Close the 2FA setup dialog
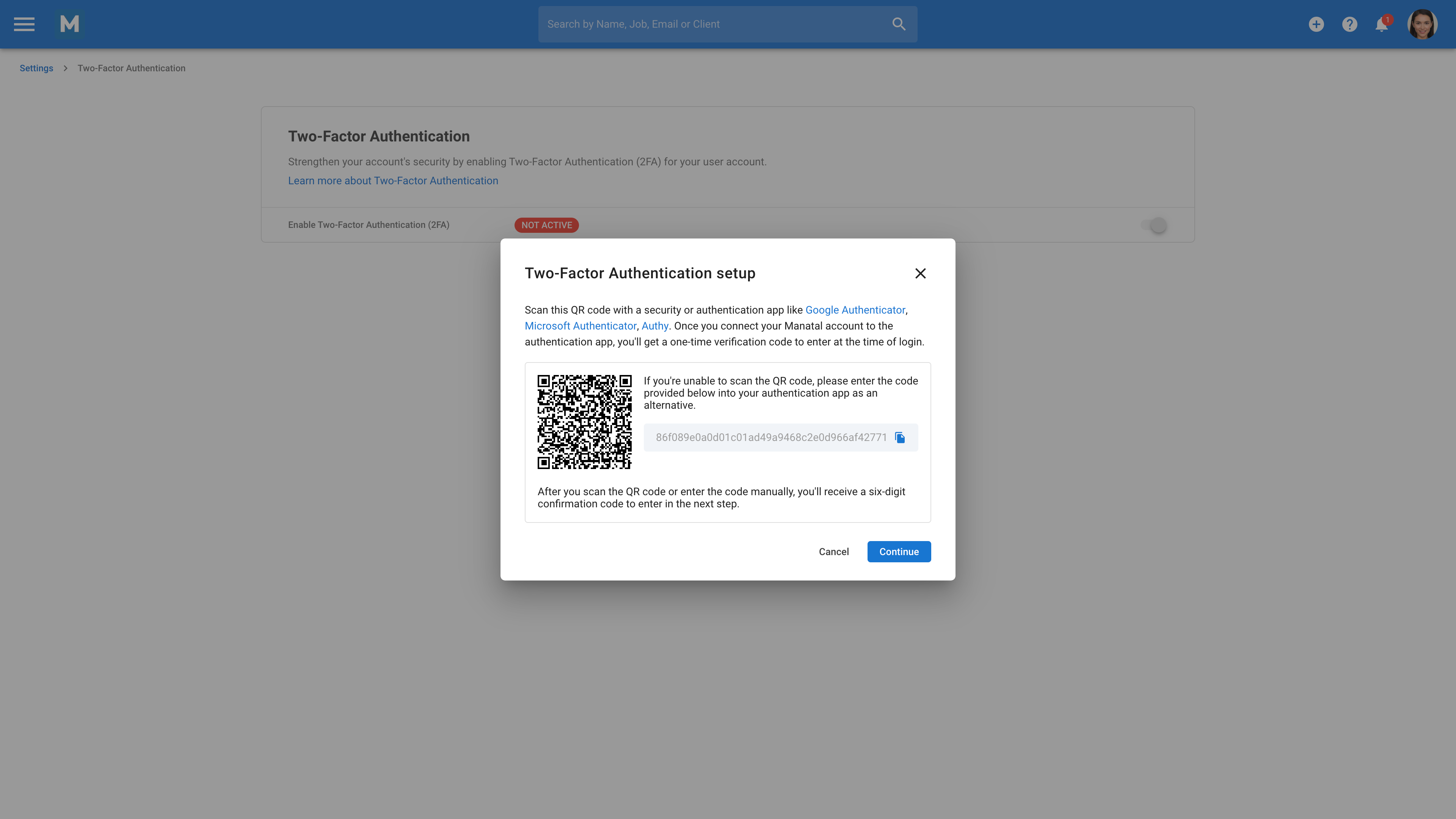The image size is (1456, 819). [920, 273]
